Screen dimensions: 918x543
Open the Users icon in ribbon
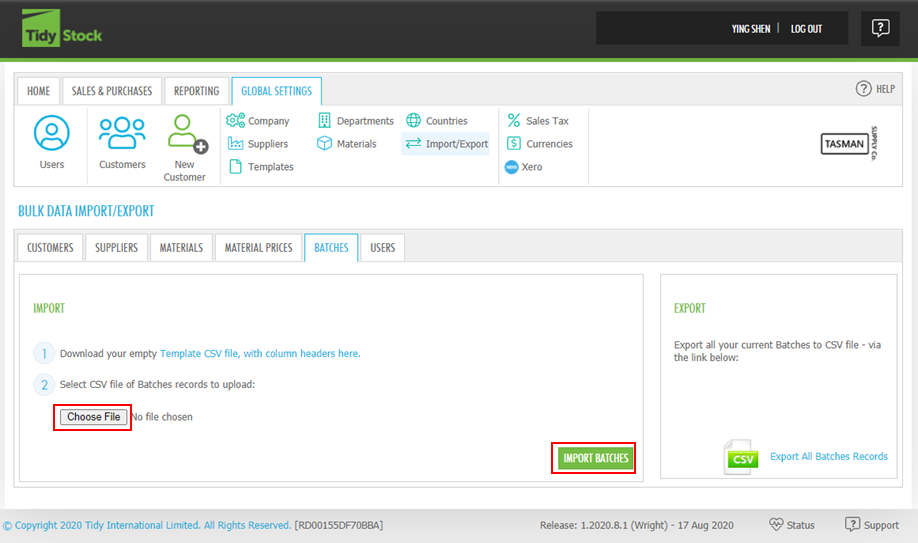51,134
